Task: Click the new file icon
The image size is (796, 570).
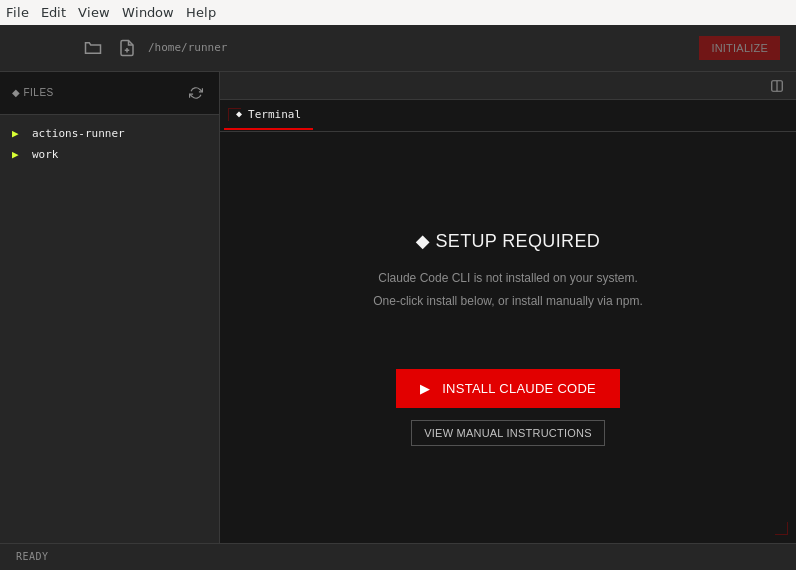Action: 127,48
